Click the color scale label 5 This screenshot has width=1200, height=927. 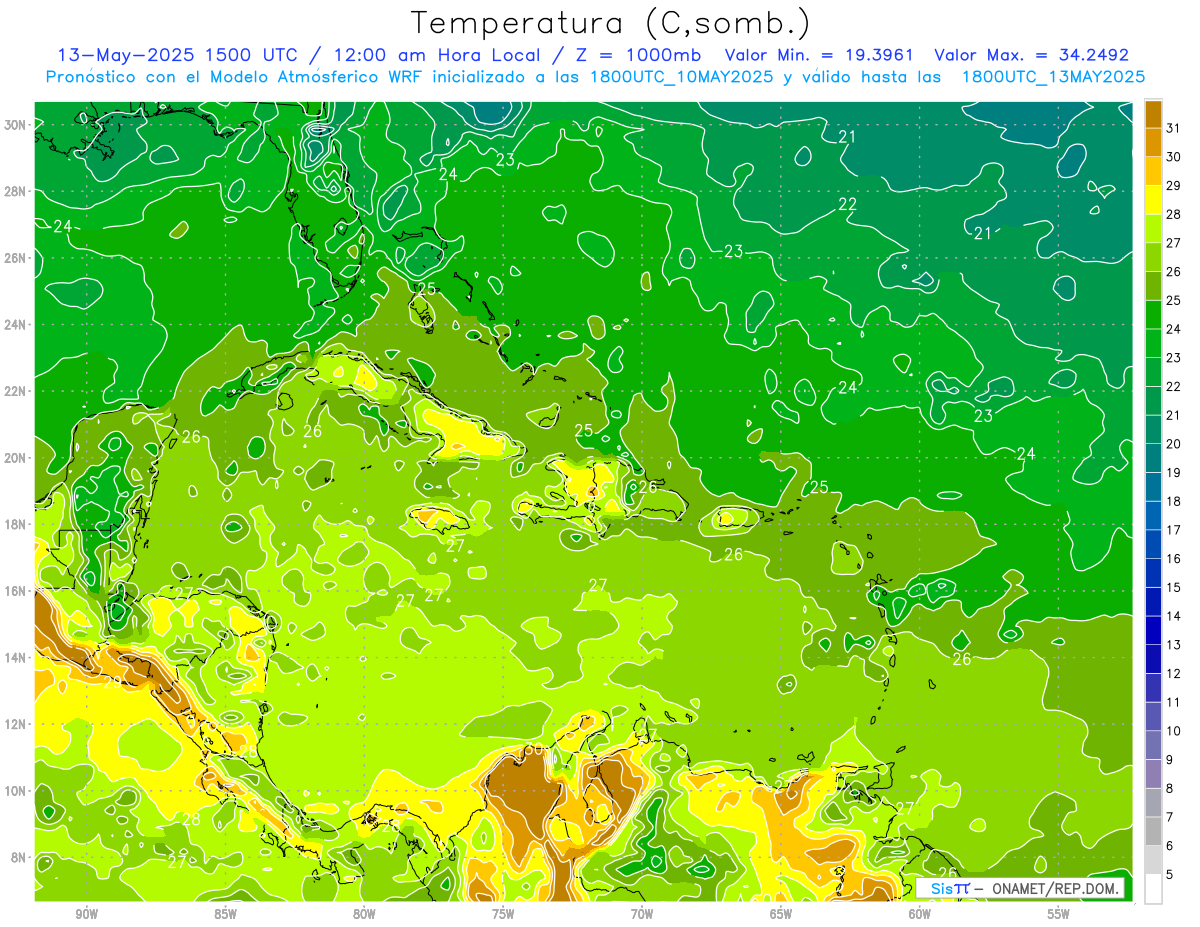1170,875
